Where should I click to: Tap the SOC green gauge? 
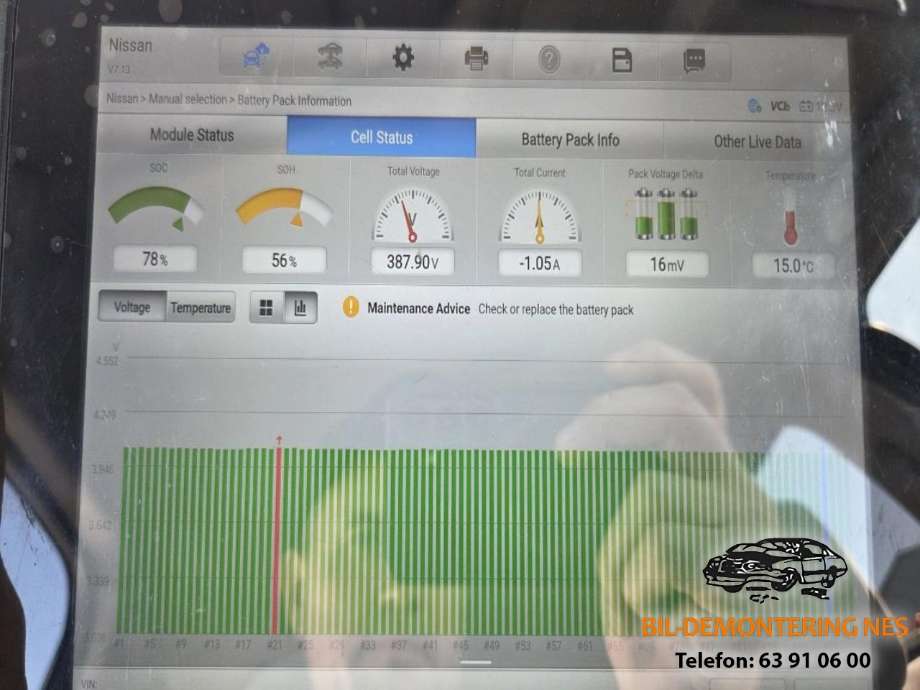point(156,208)
